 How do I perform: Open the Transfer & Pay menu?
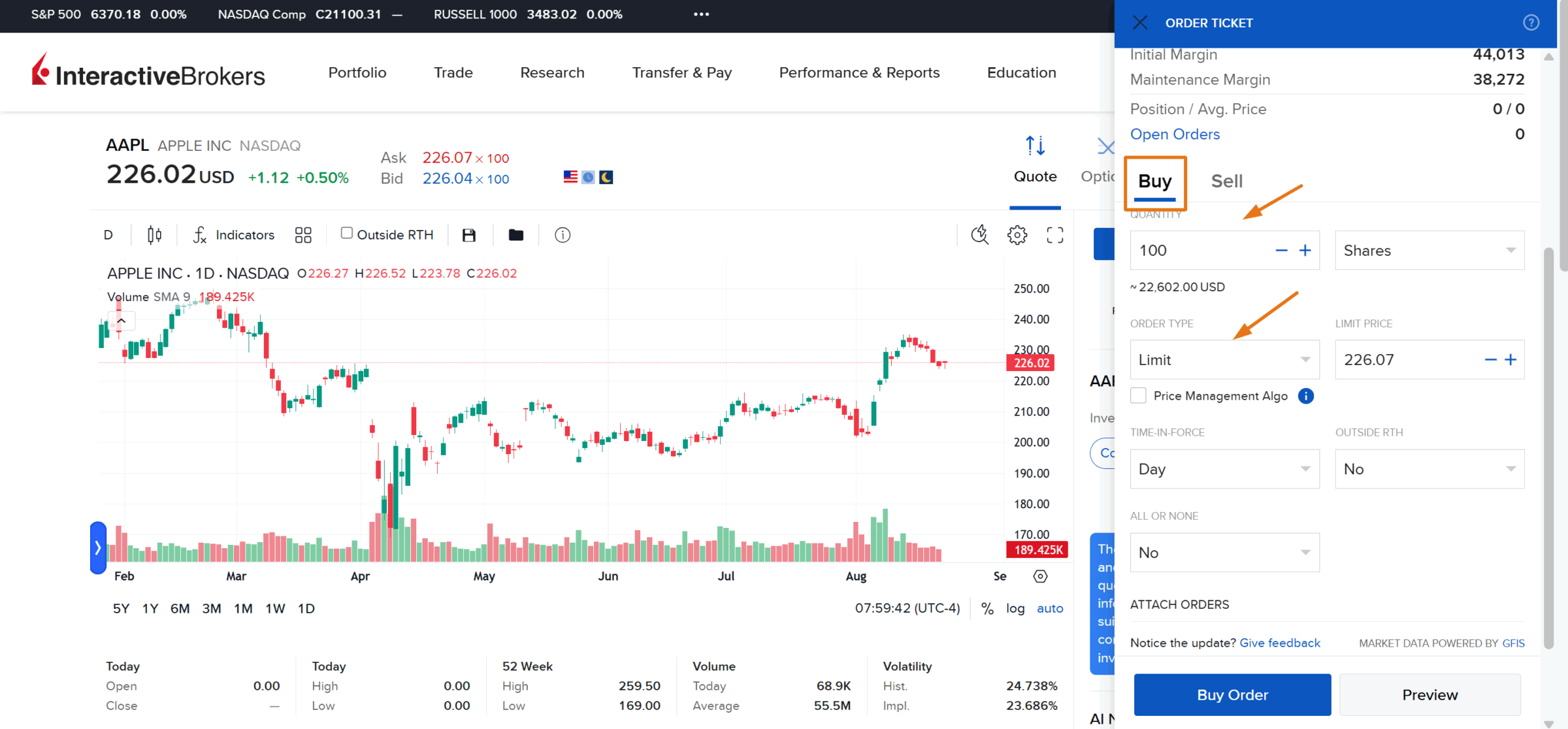click(x=682, y=73)
